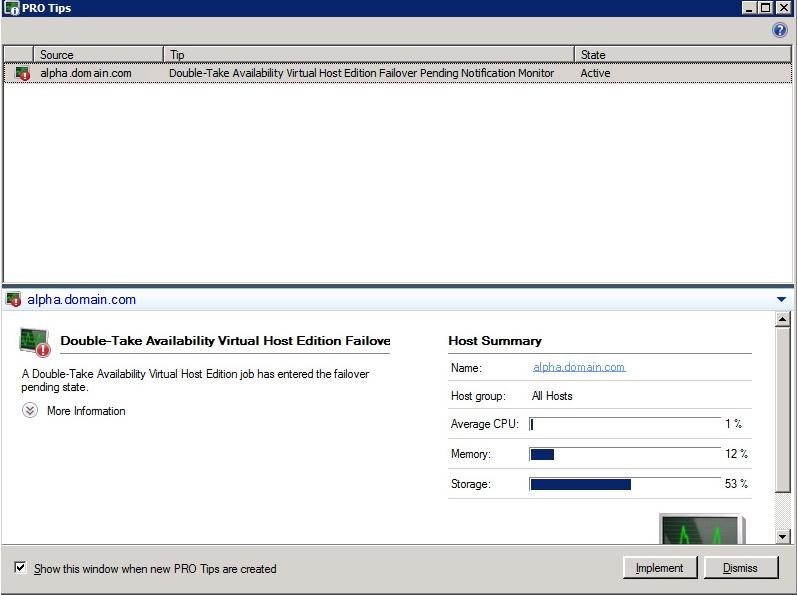Click the blue help question mark icon
This screenshot has height=595, width=797.
click(x=780, y=30)
